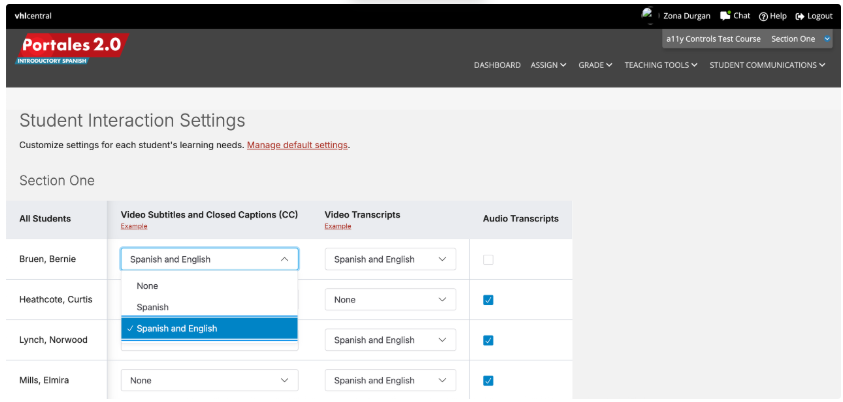
Task: Click the Logout icon
Action: pyautogui.click(x=799, y=17)
